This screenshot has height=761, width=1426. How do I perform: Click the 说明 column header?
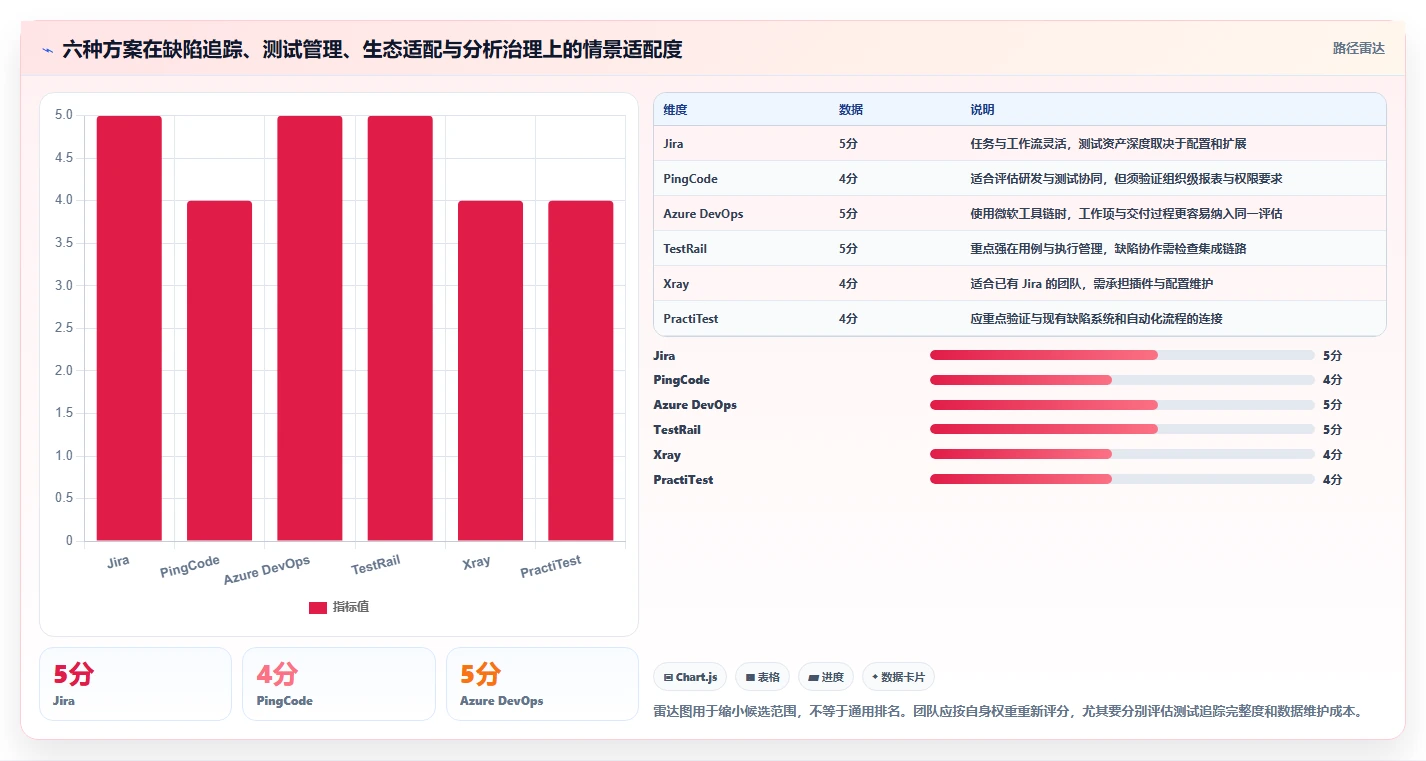[982, 110]
